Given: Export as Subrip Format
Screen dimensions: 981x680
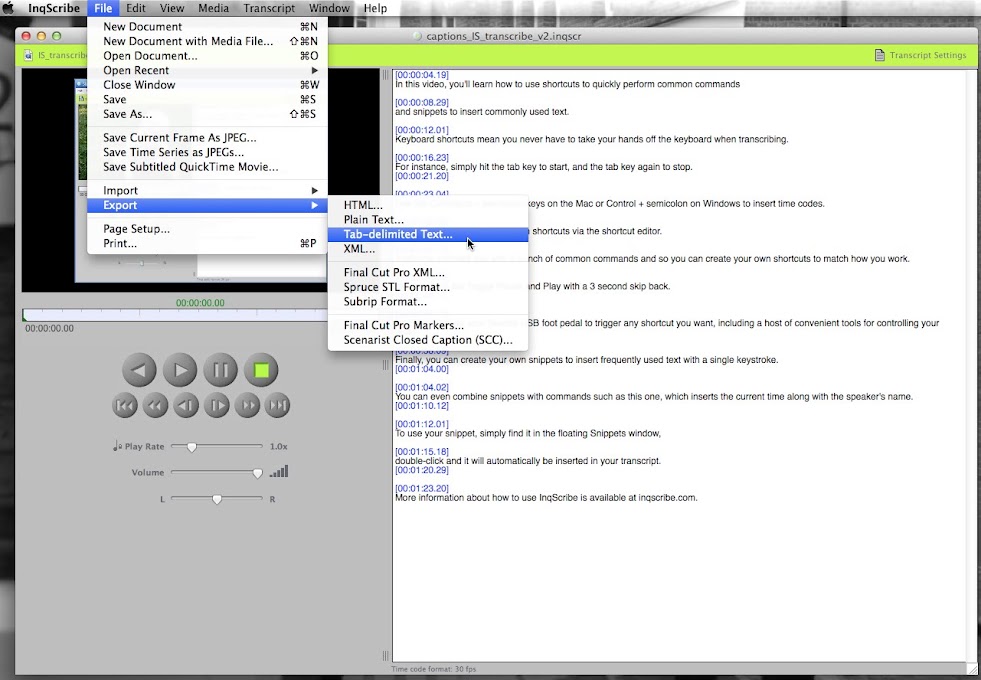Looking at the screenshot, I should pos(428,302).
